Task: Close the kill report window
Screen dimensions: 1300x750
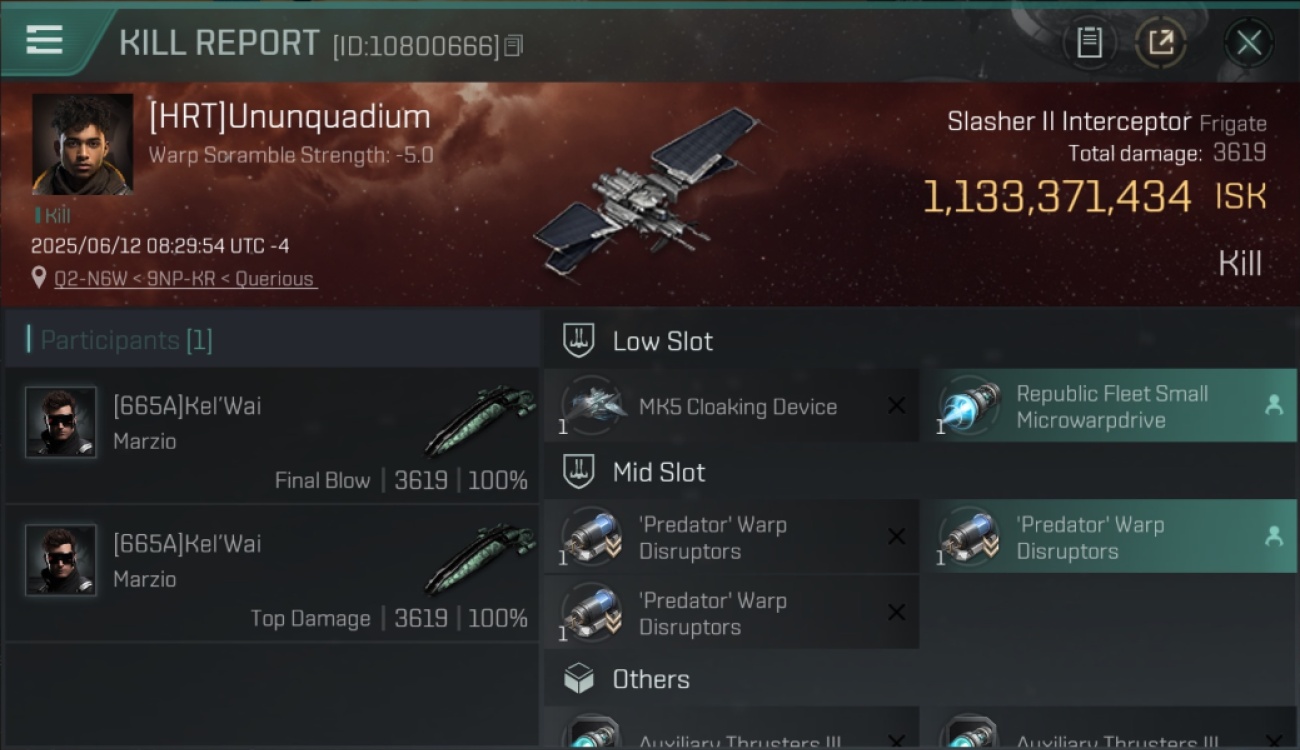Action: tap(1248, 43)
